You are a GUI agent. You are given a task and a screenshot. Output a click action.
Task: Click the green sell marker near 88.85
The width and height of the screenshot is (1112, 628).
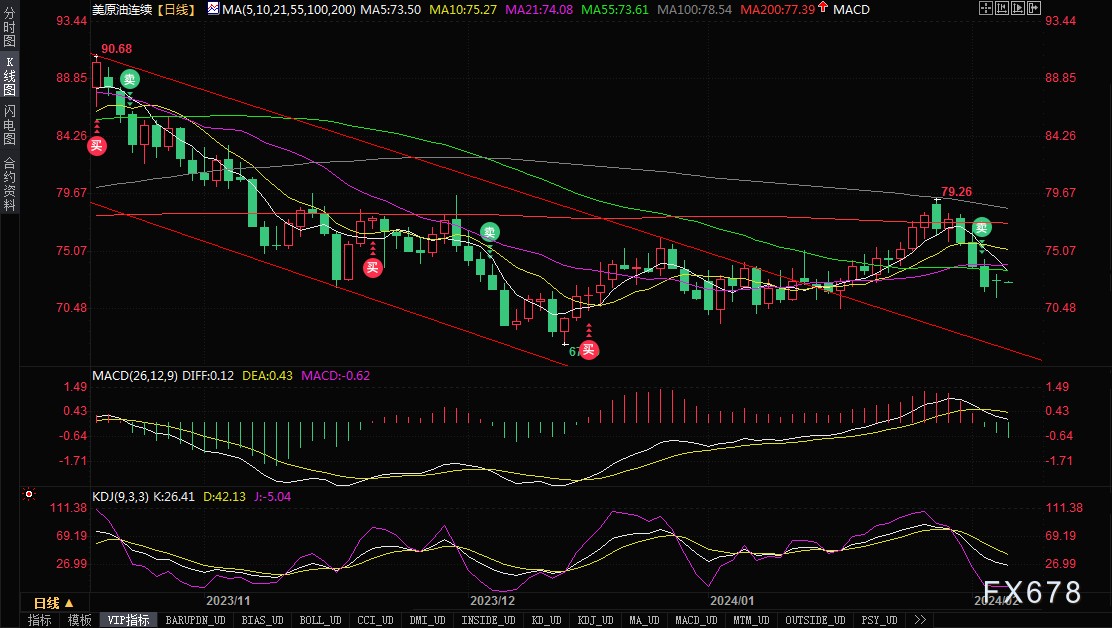click(129, 79)
